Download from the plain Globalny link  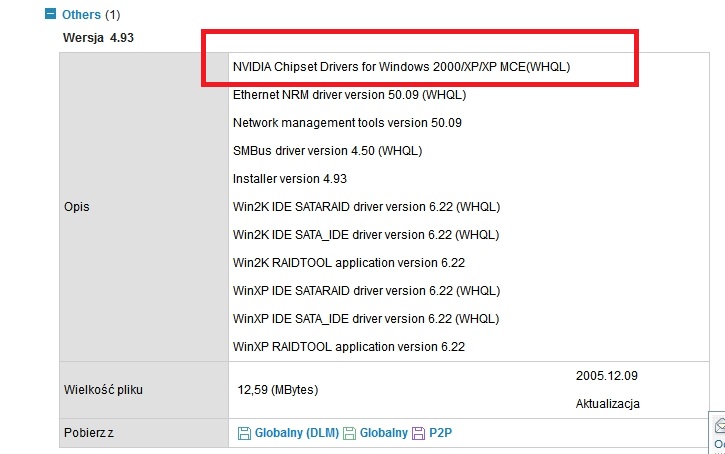(x=384, y=433)
